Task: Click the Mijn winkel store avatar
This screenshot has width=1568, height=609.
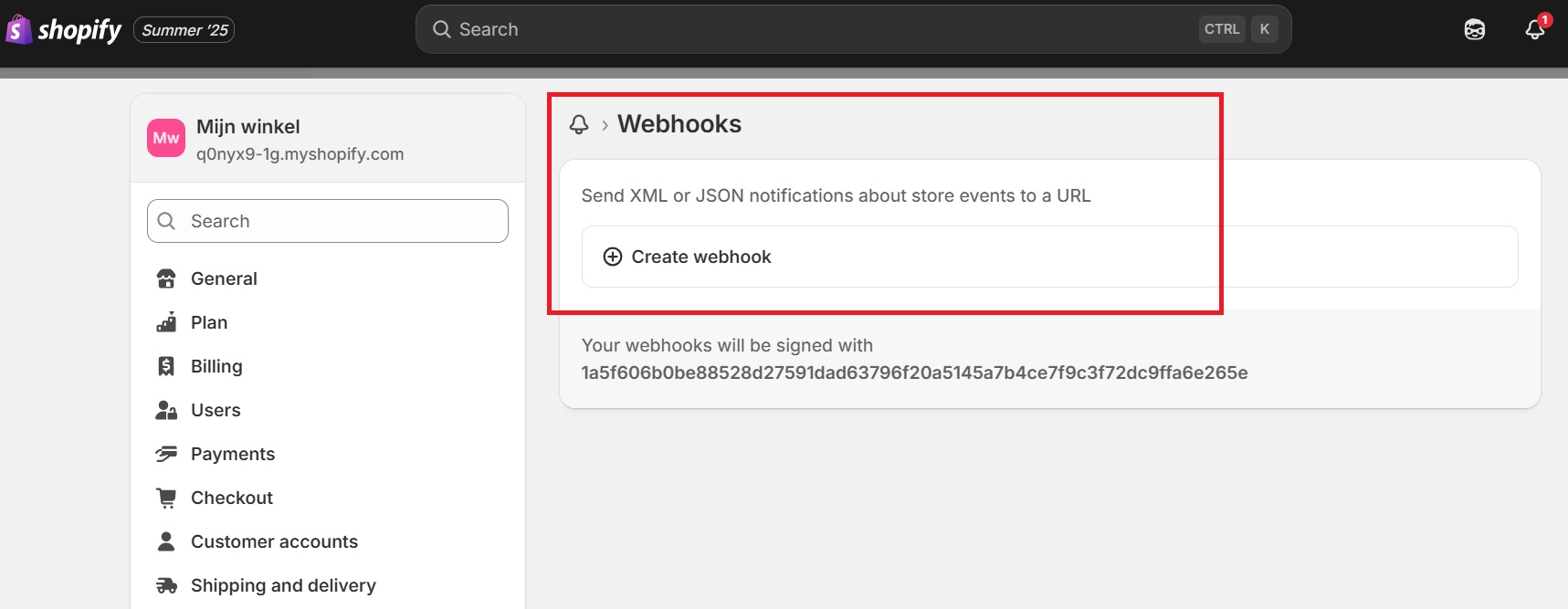Action: (166, 138)
